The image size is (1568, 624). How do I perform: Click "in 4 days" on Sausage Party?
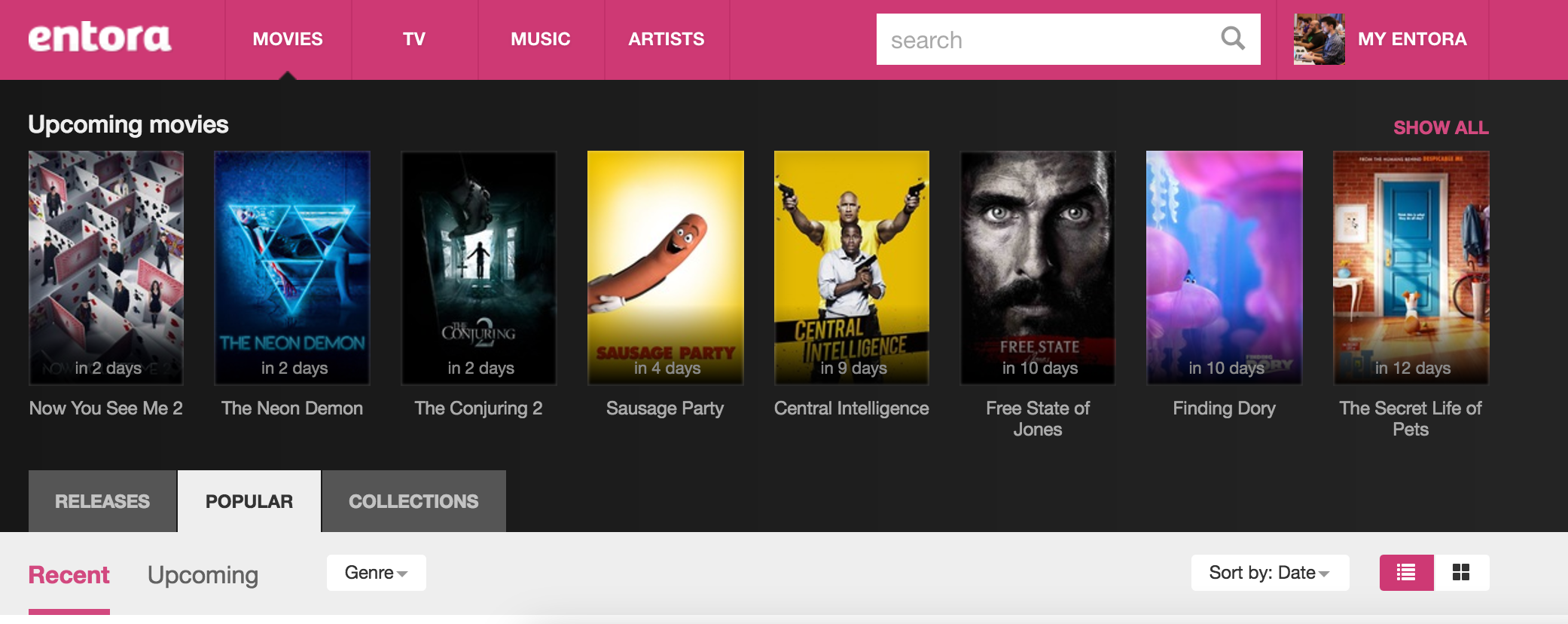click(x=667, y=368)
